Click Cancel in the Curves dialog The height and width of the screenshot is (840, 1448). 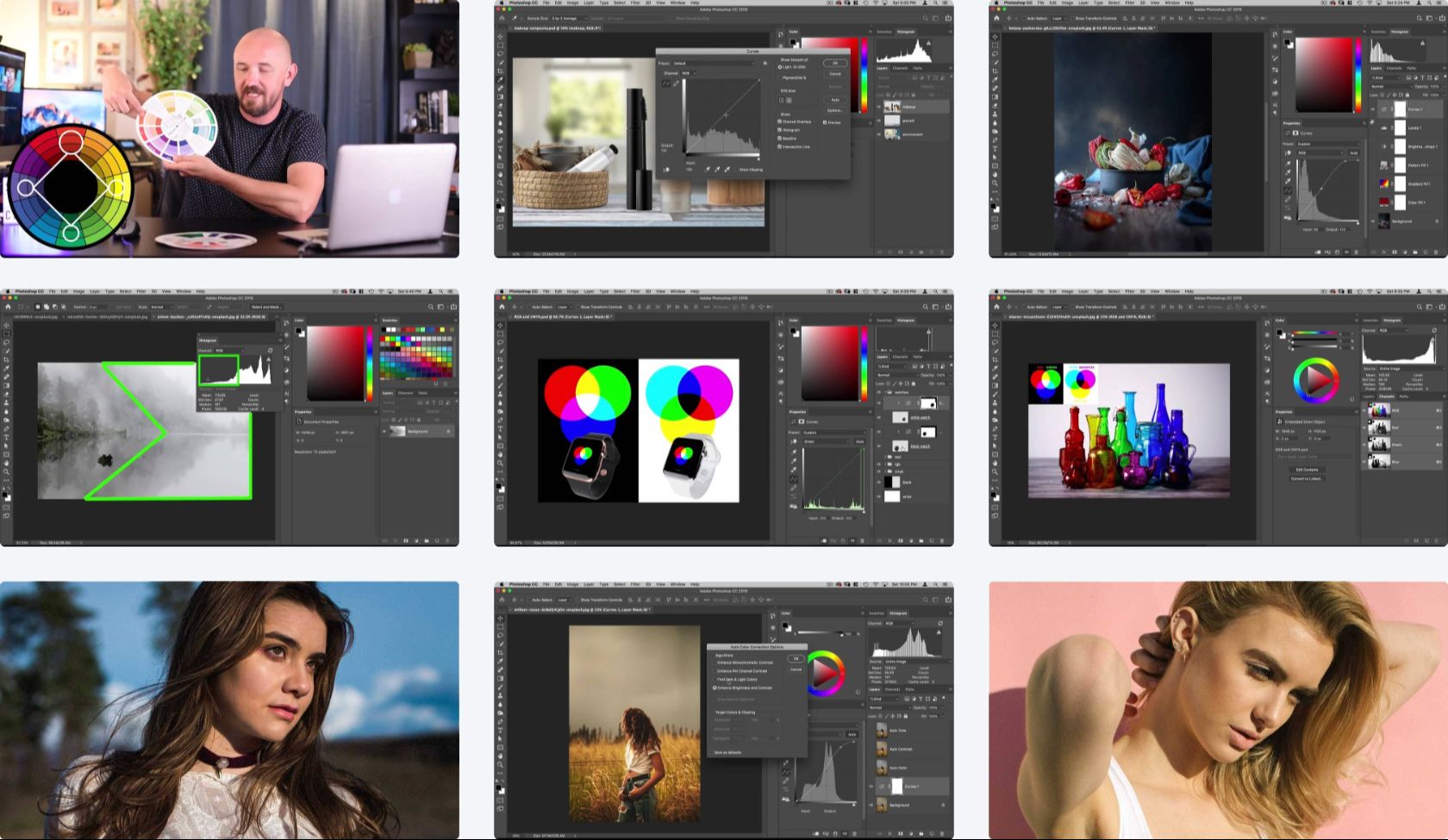[834, 73]
